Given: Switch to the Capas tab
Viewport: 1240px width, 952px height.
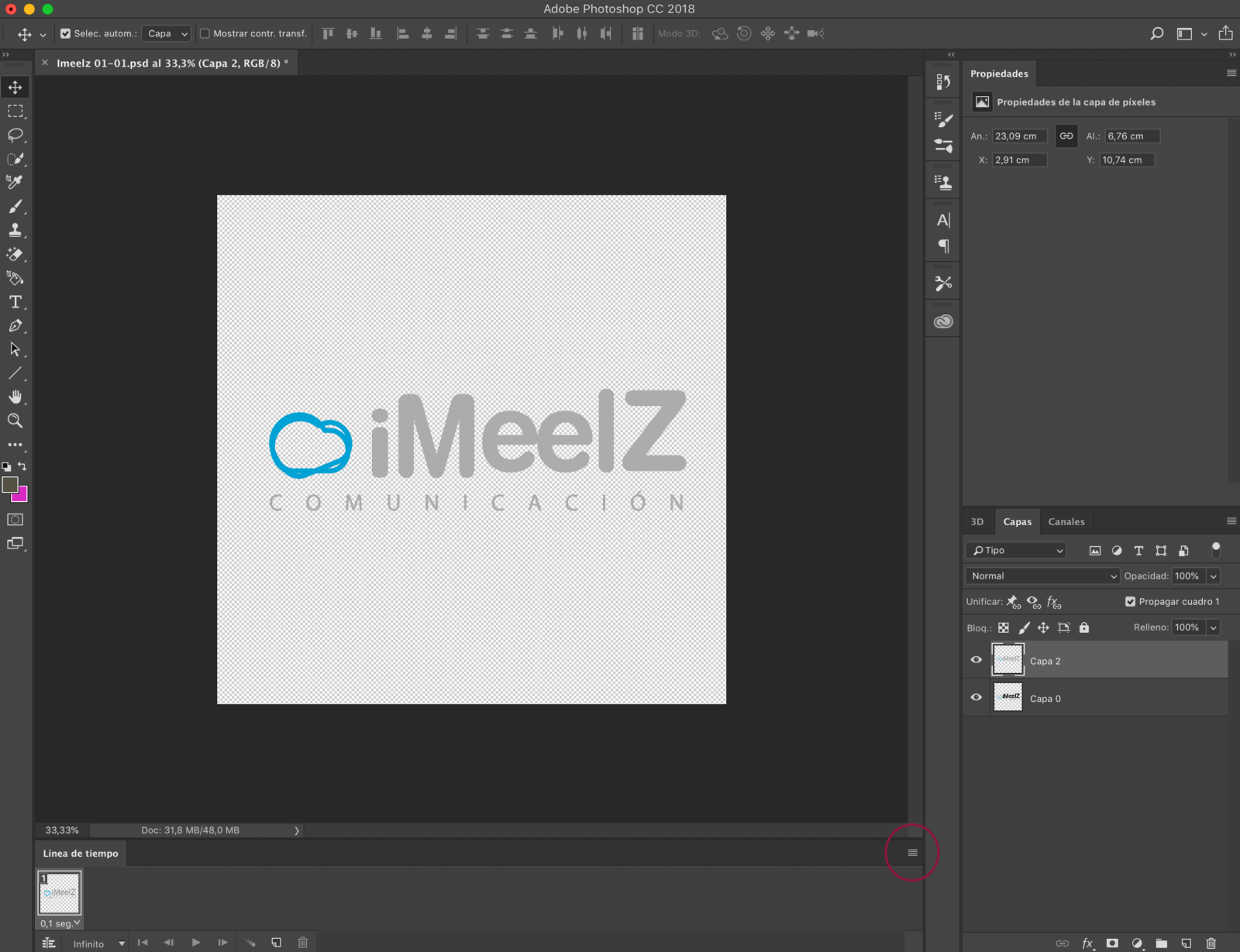Looking at the screenshot, I should coord(1018,521).
